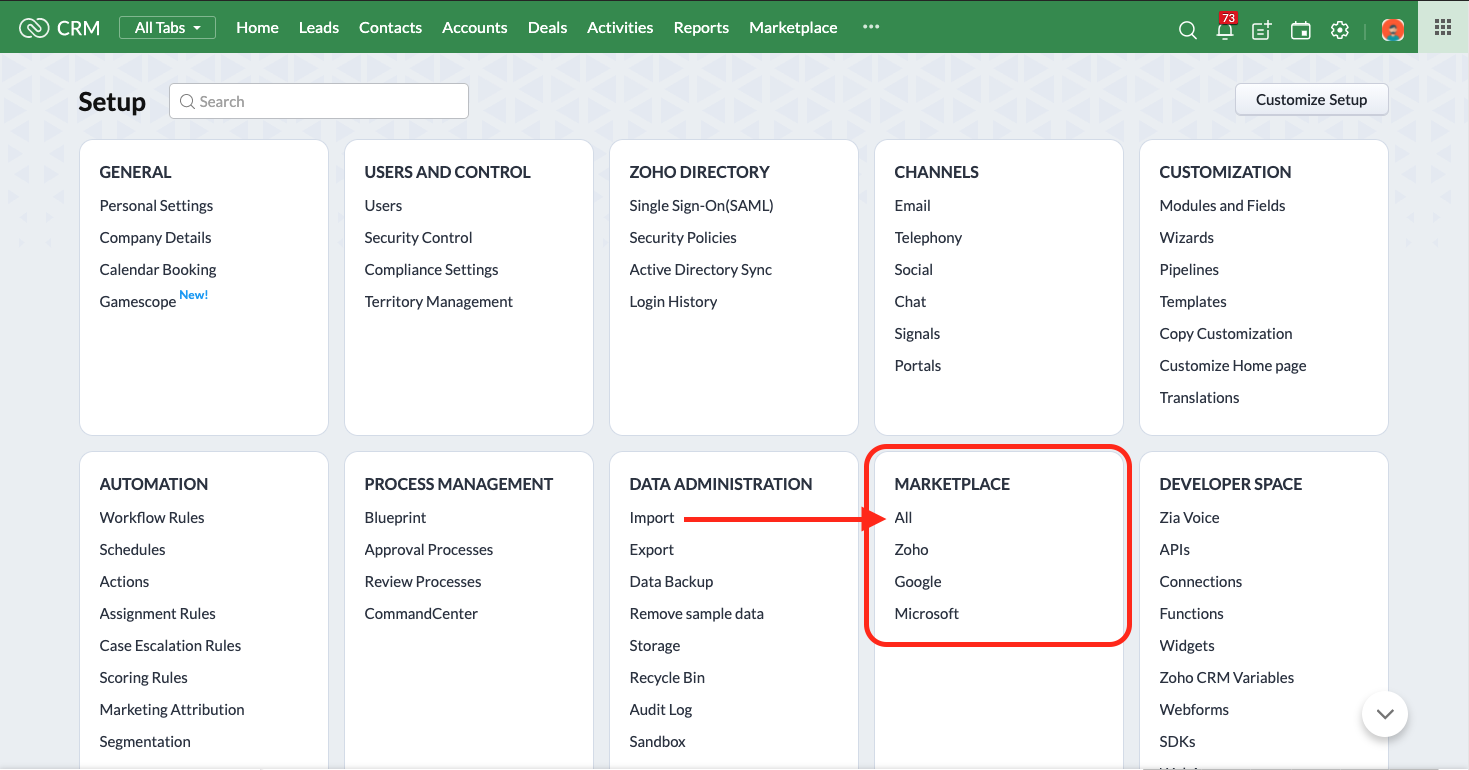Image resolution: width=1469 pixels, height=770 pixels.
Task: Open Zia Voice in Developer Space
Action: pos(1189,518)
